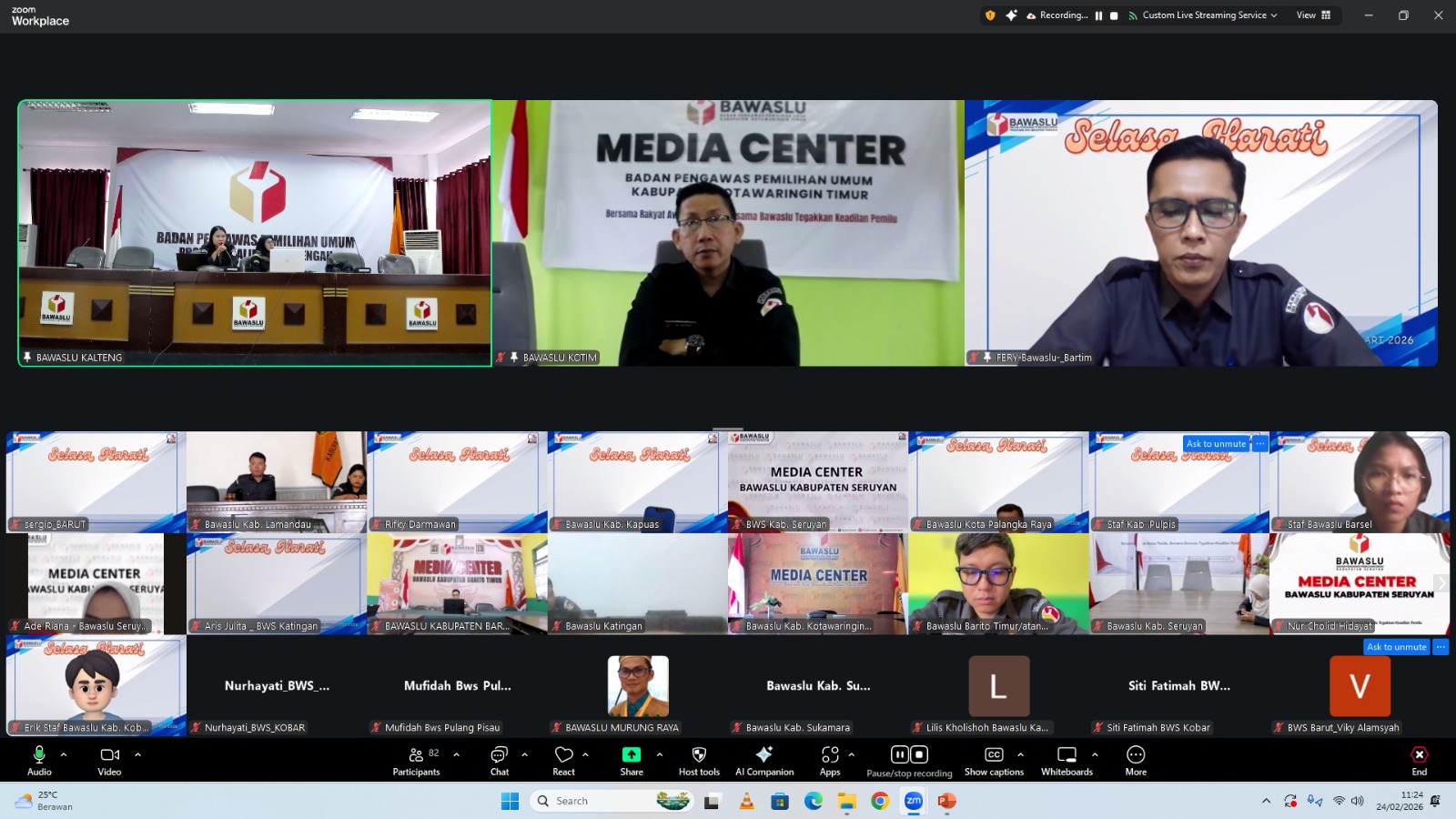Open the View layout menu
The width and height of the screenshot is (1456, 819).
click(1313, 15)
